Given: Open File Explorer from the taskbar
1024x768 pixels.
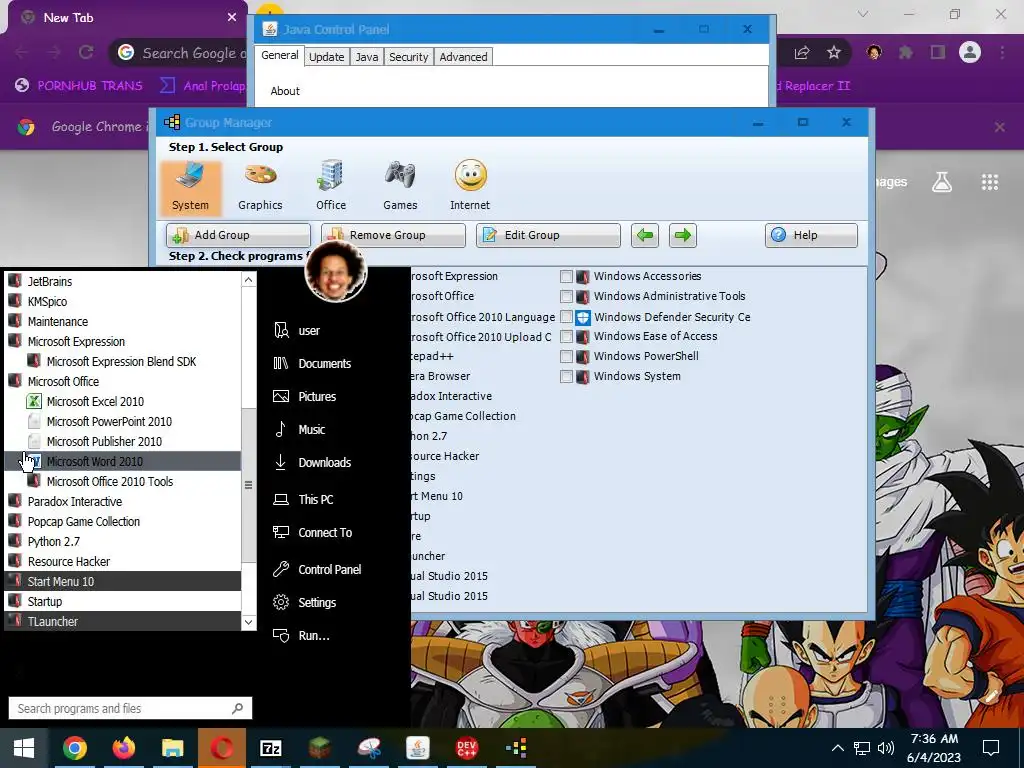Looking at the screenshot, I should [172, 748].
